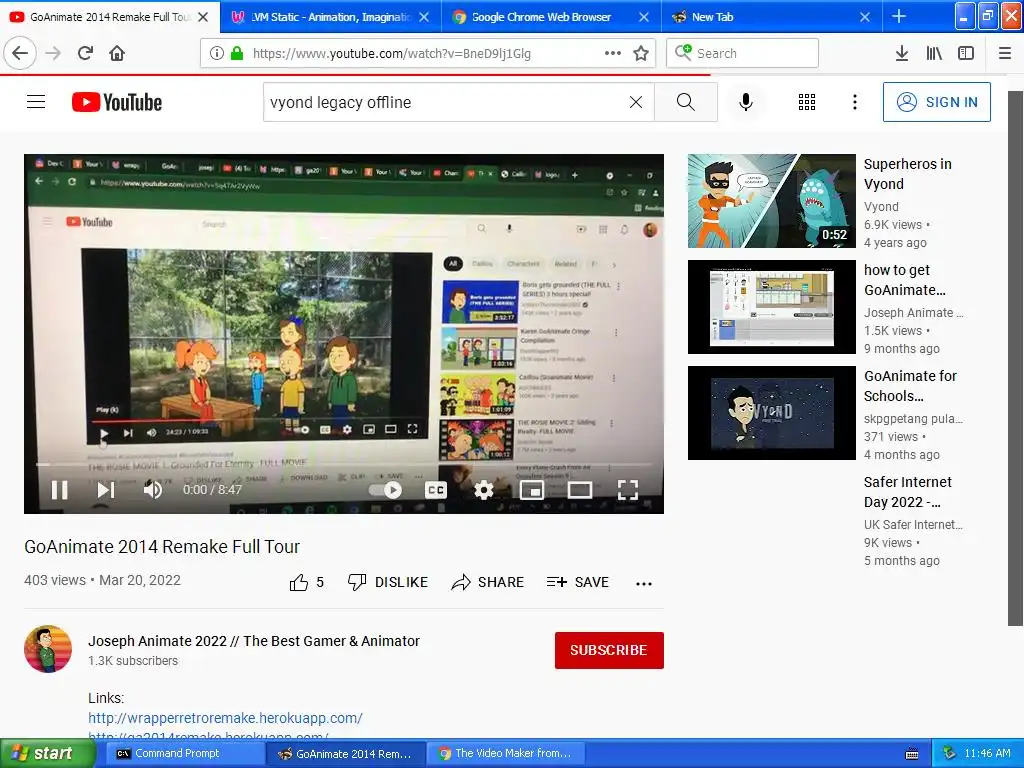
Task: Open the Firefox library menu
Action: 934,53
